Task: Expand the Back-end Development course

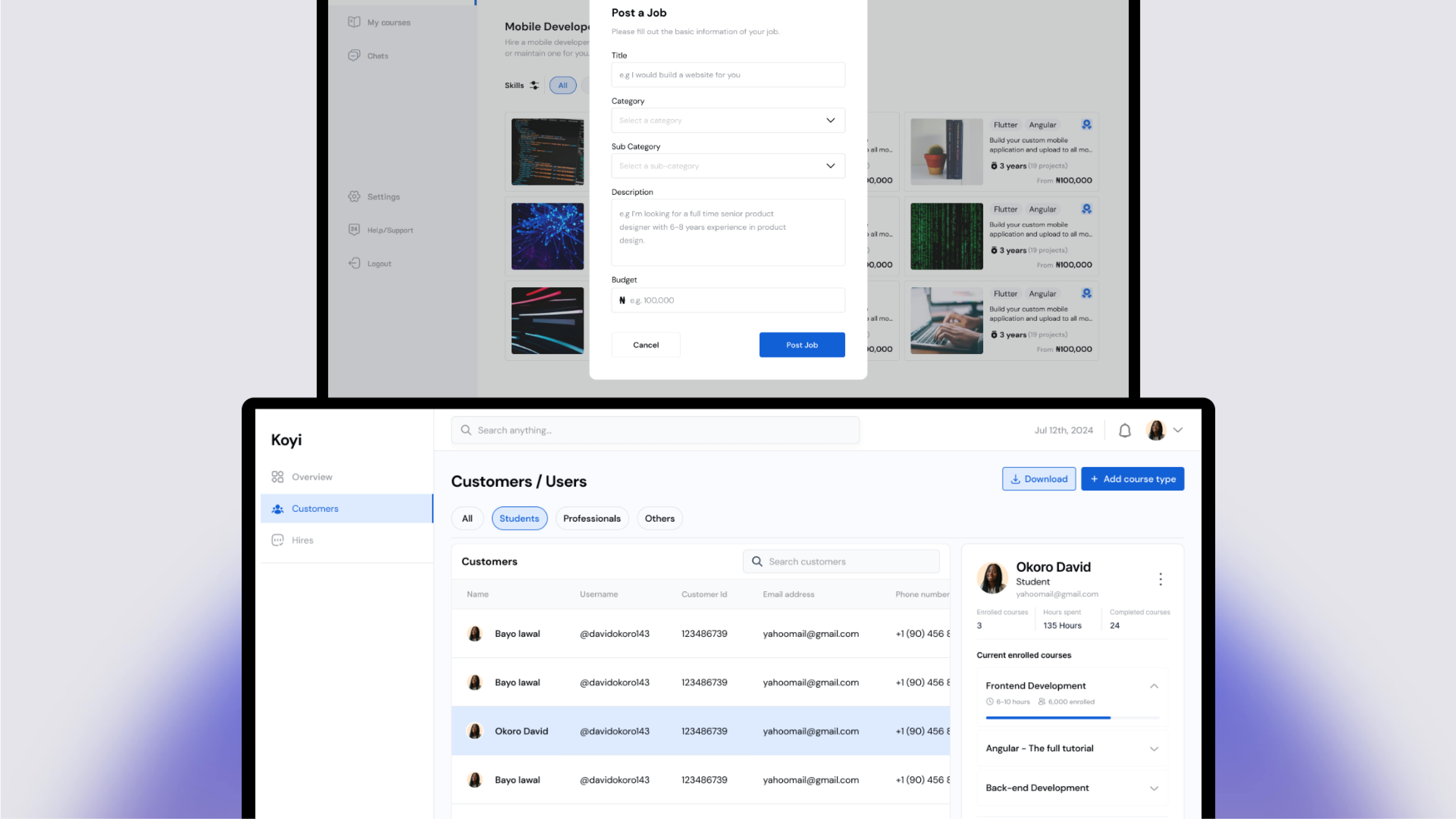Action: [1154, 788]
